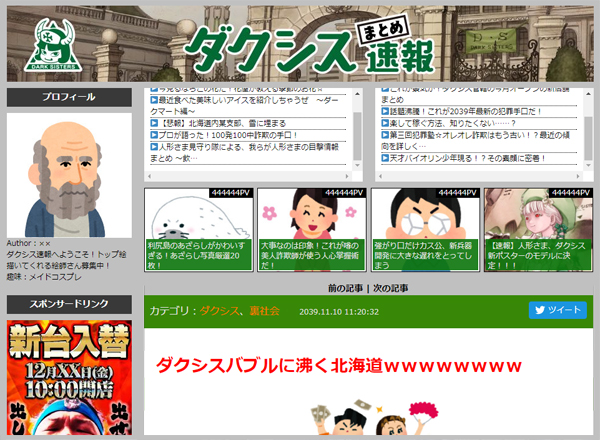The width and height of the screenshot is (600, 440).
Task: Click right arrow of right list horizontal scrollbar
Action: pyautogui.click(x=578, y=176)
